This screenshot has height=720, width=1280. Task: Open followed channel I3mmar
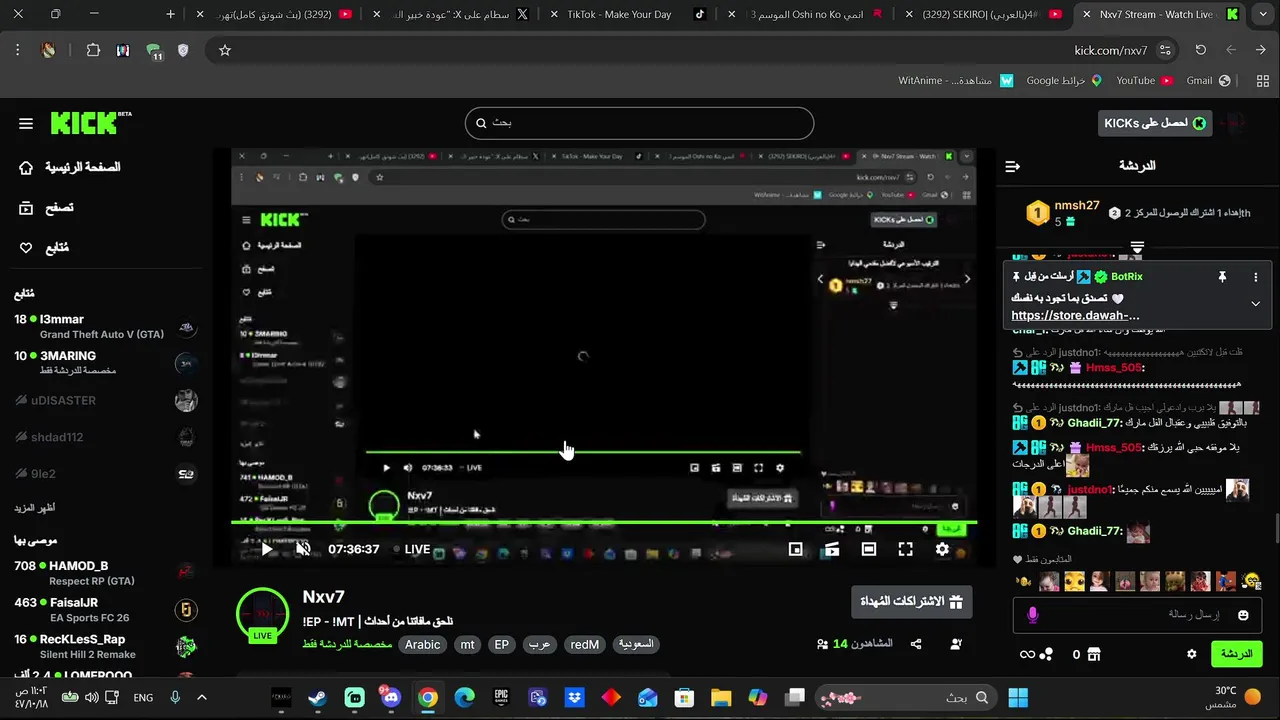coord(105,327)
